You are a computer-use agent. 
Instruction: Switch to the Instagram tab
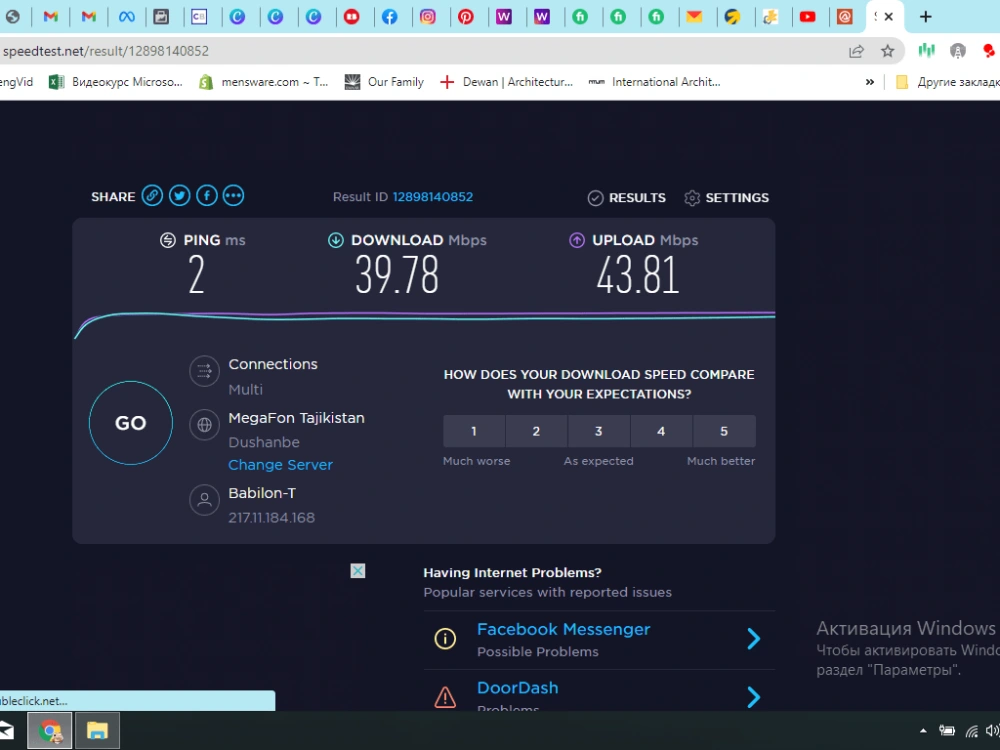(x=428, y=17)
